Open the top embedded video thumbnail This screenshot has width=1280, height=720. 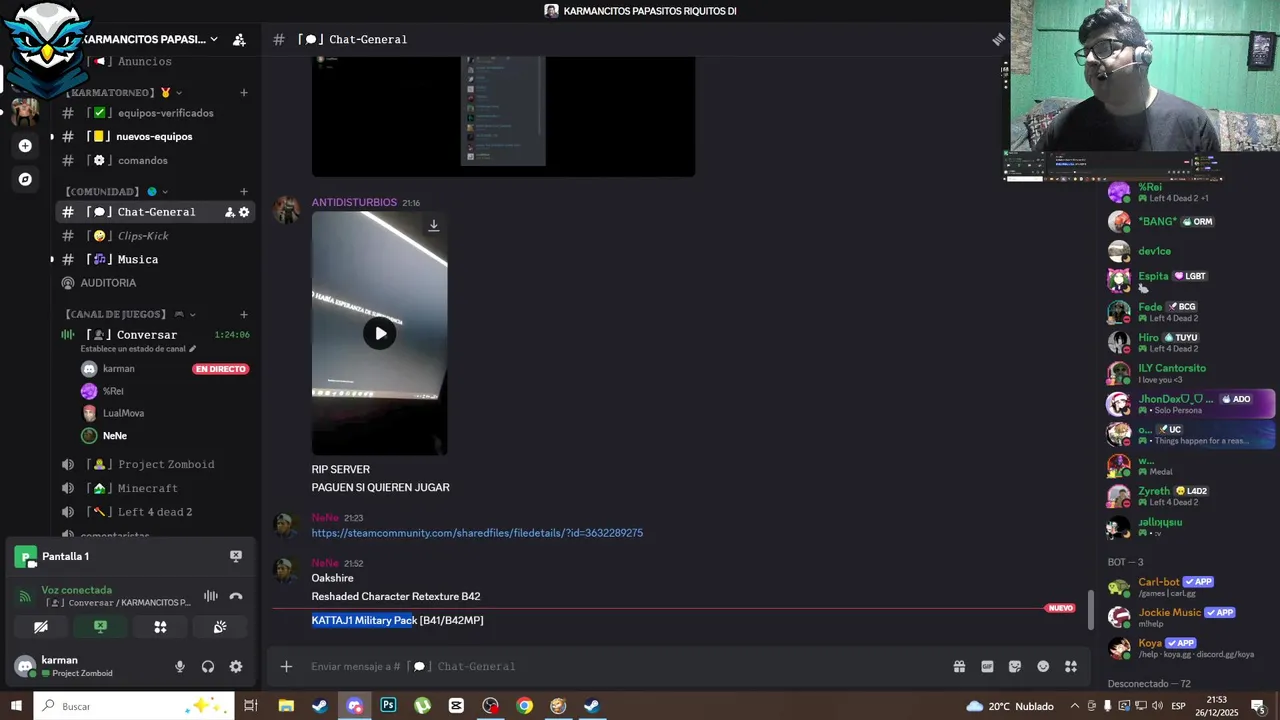click(503, 116)
